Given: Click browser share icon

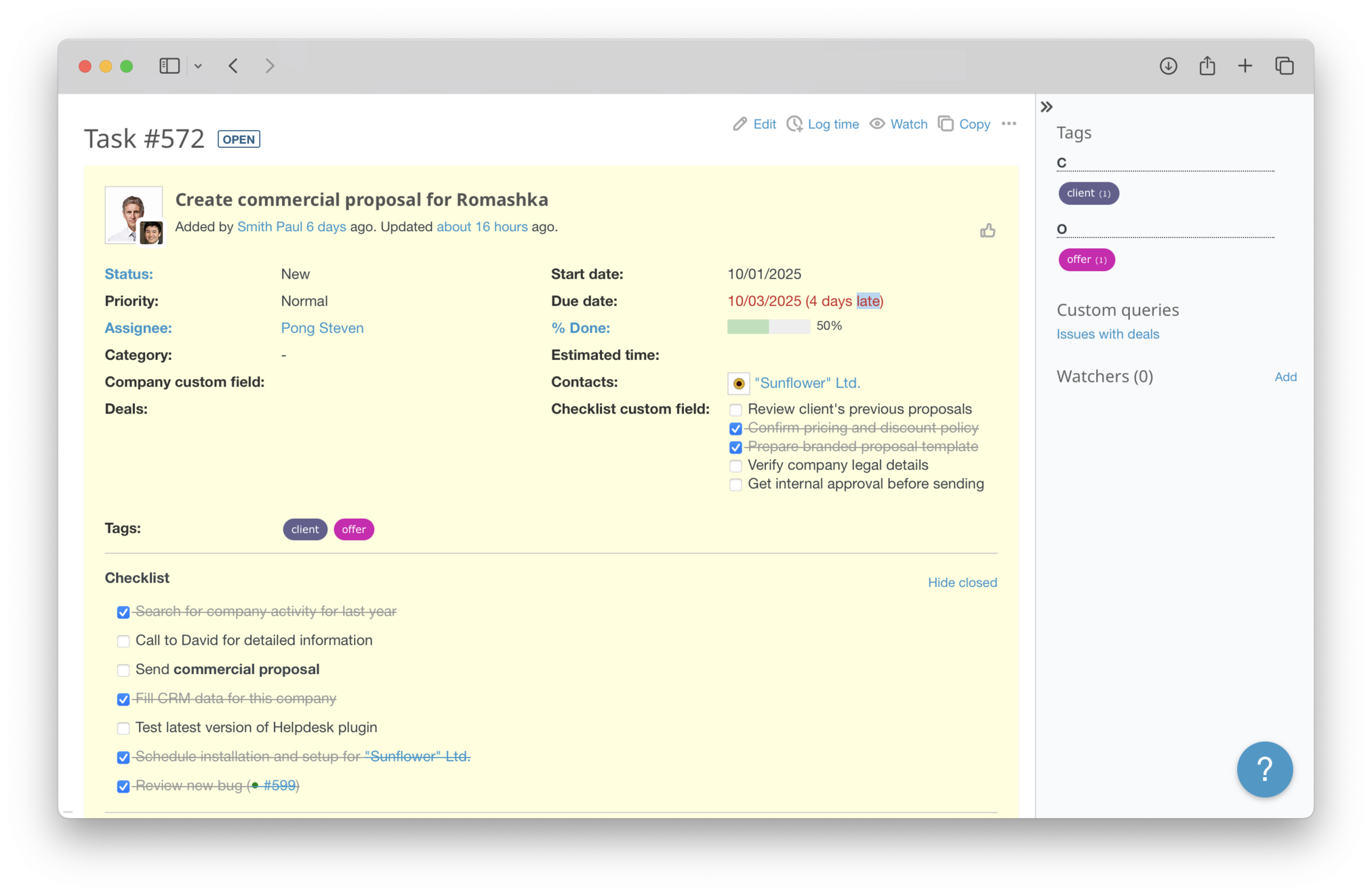Looking at the screenshot, I should [1207, 66].
